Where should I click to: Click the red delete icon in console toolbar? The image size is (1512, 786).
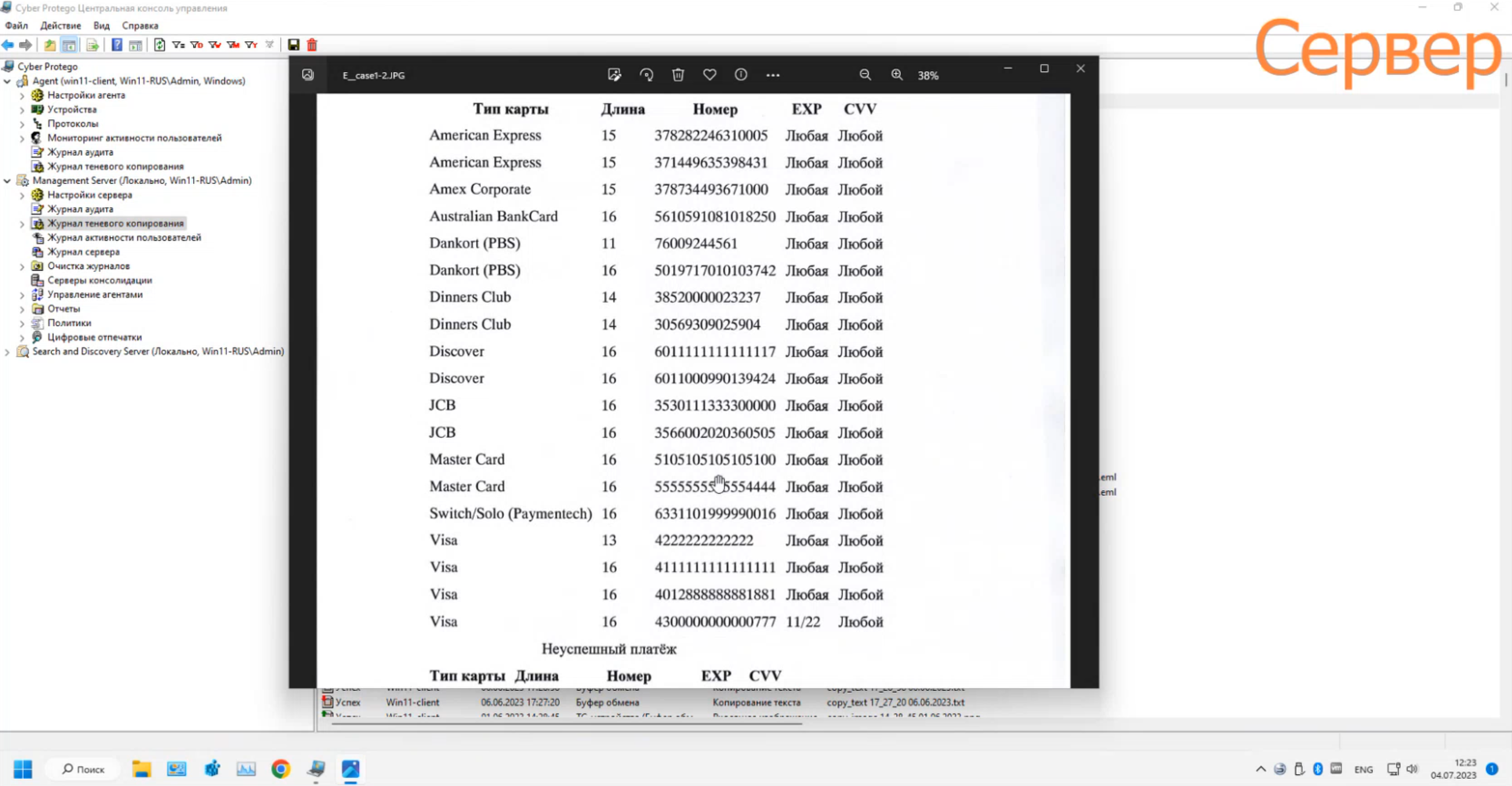click(312, 45)
